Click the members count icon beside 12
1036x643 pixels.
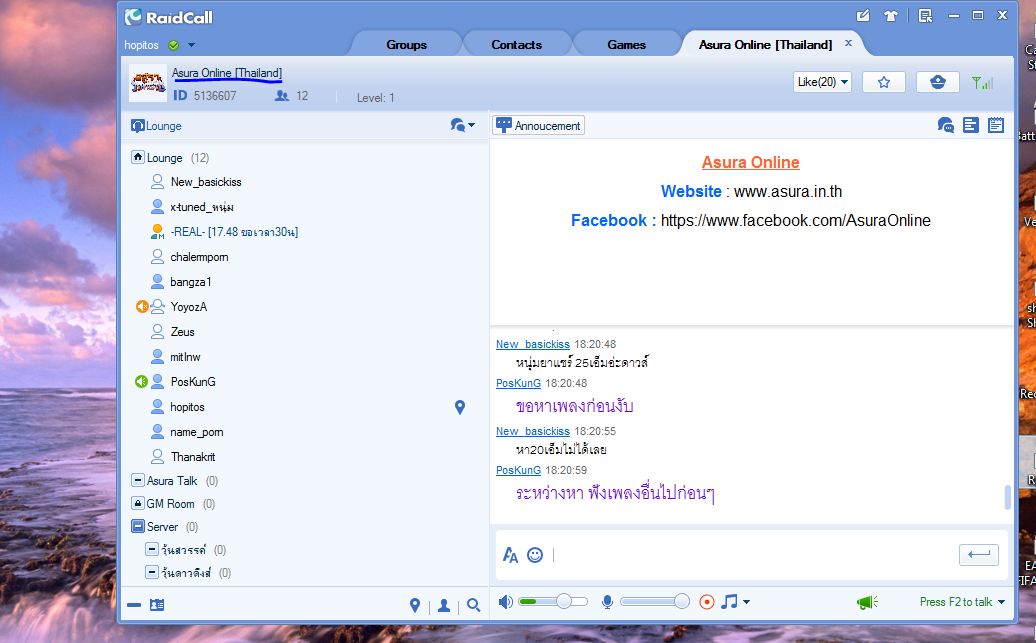282,96
